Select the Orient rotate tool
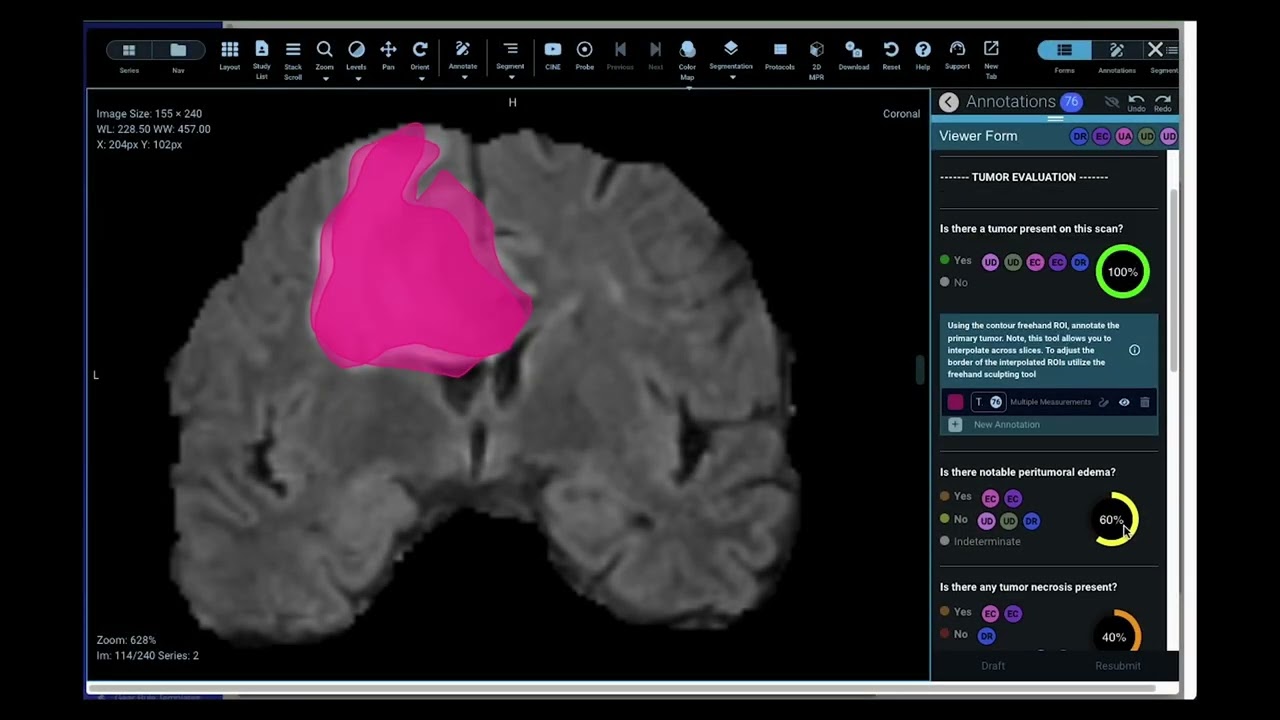 pos(420,49)
